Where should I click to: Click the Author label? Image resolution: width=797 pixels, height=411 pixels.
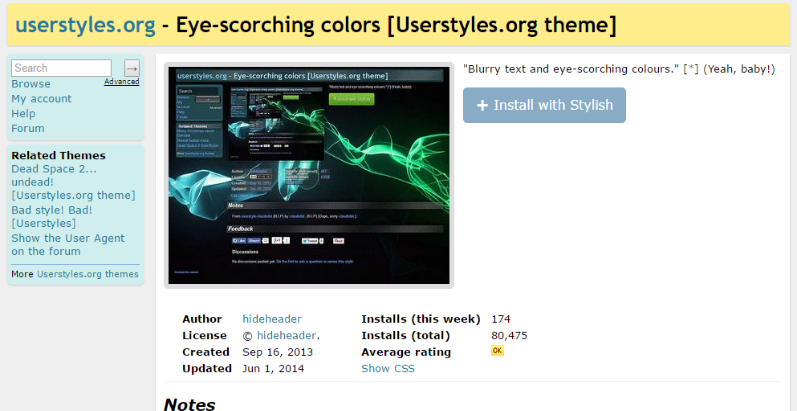pyautogui.click(x=202, y=319)
